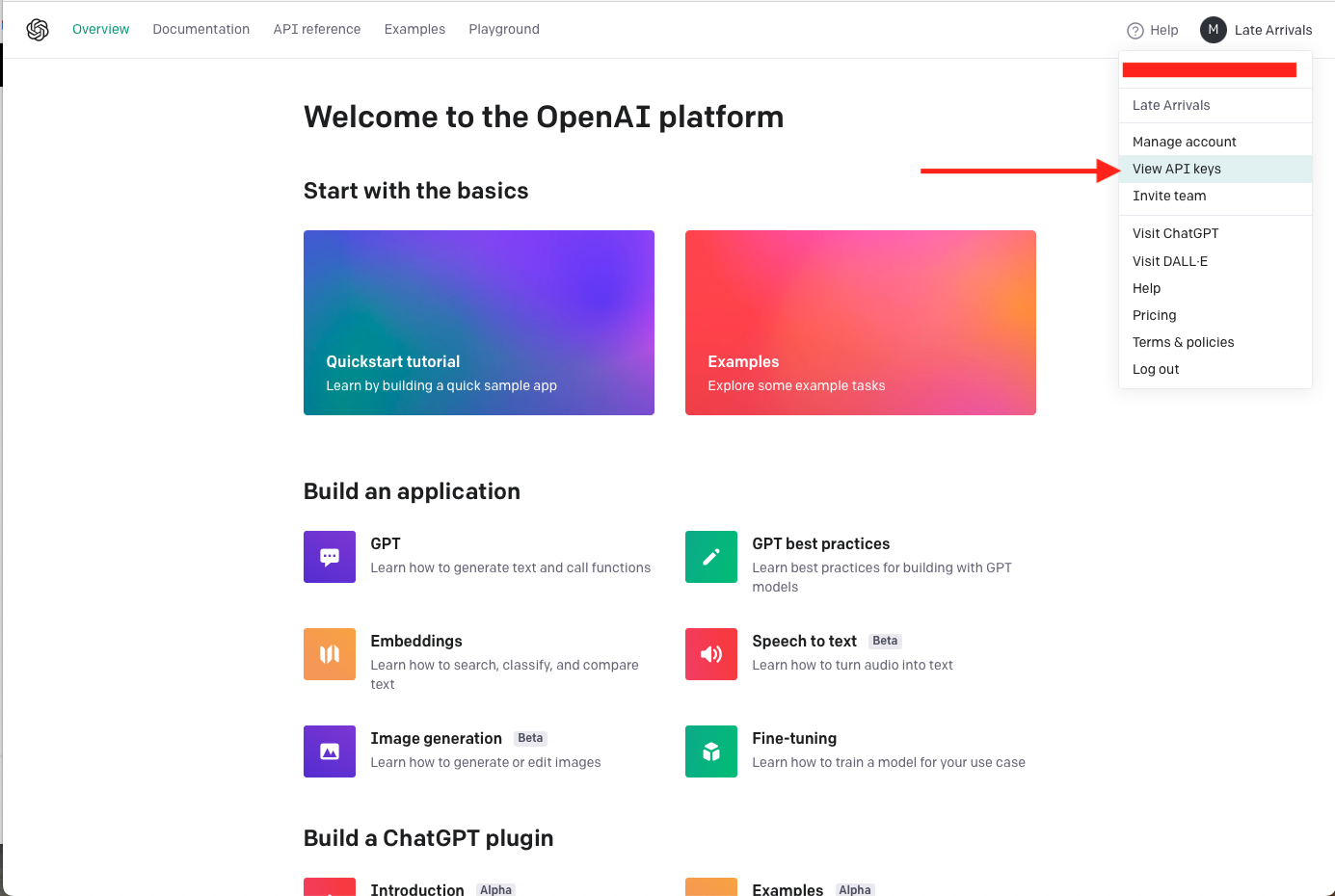1335x896 pixels.
Task: Open Pricing link in account menu
Action: point(1154,315)
